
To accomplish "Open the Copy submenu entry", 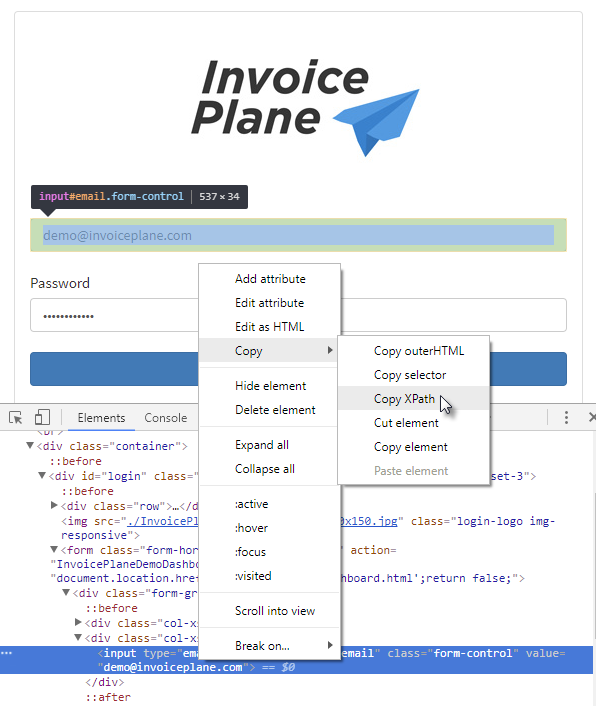I will pos(269,350).
